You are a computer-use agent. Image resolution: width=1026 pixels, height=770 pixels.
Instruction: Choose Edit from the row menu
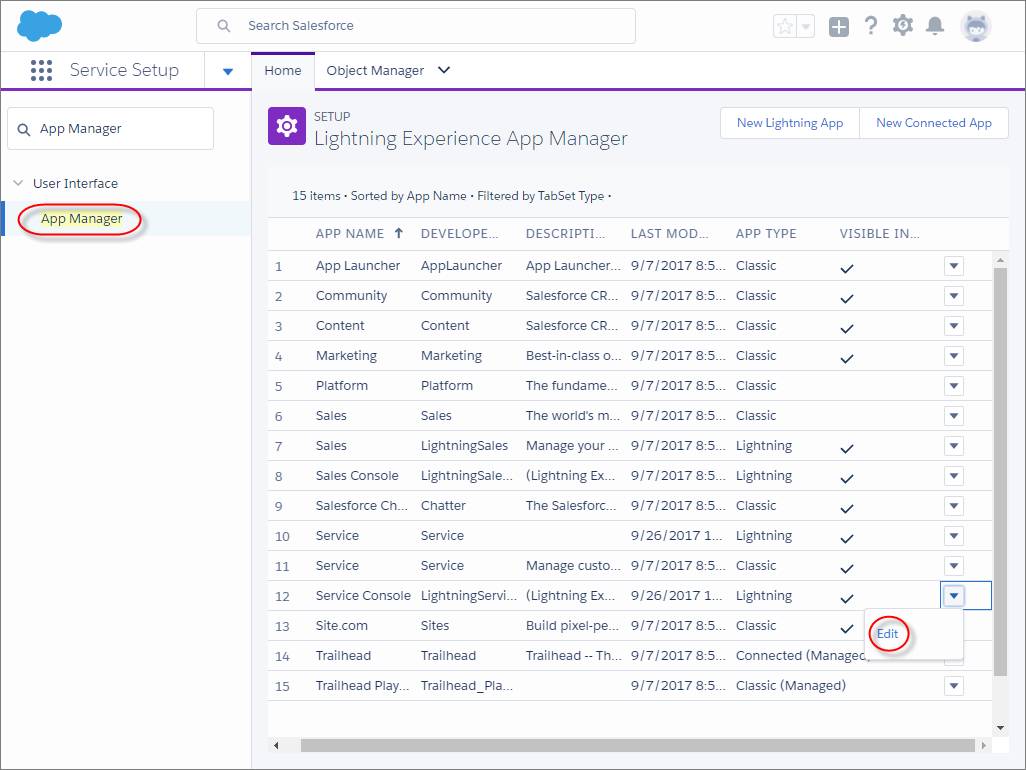[887, 634]
